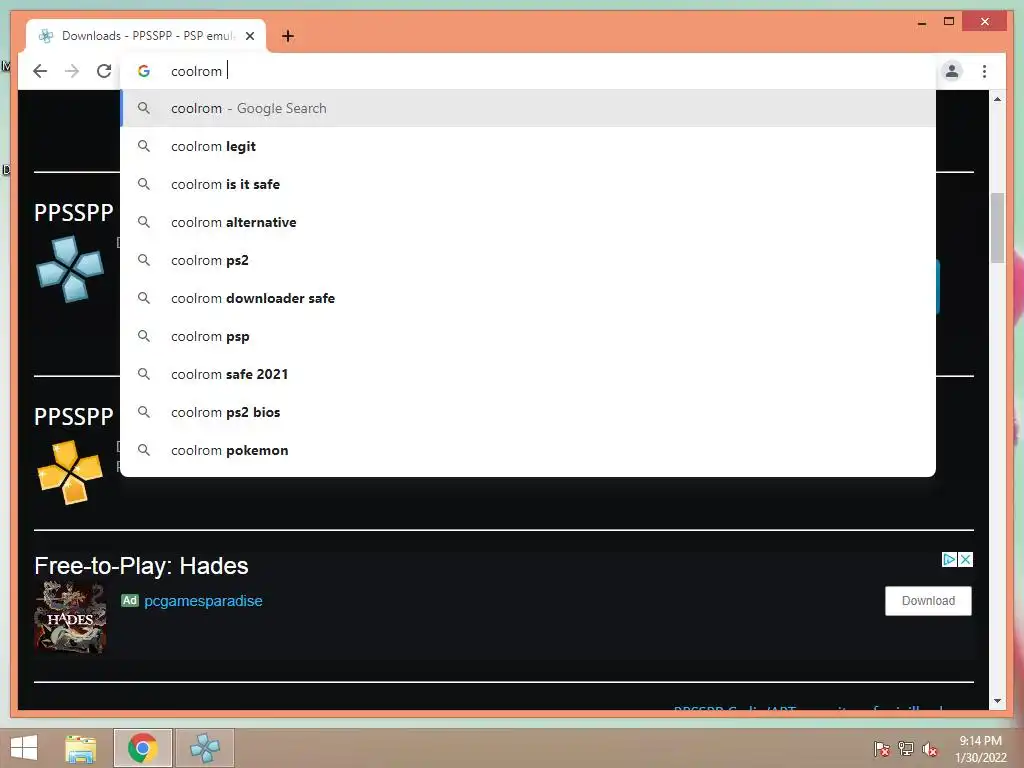
Task: Click the AdChoices triangle icon
Action: pos(949,560)
